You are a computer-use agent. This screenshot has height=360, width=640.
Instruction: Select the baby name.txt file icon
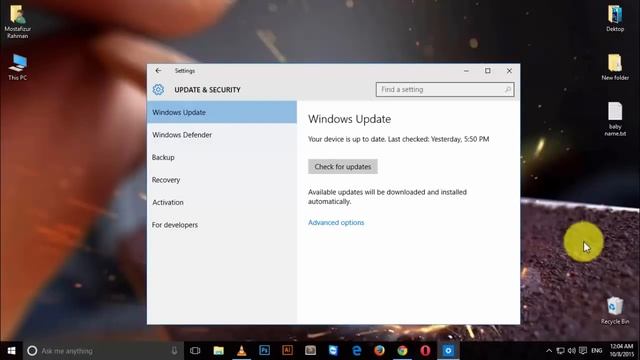coord(615,119)
